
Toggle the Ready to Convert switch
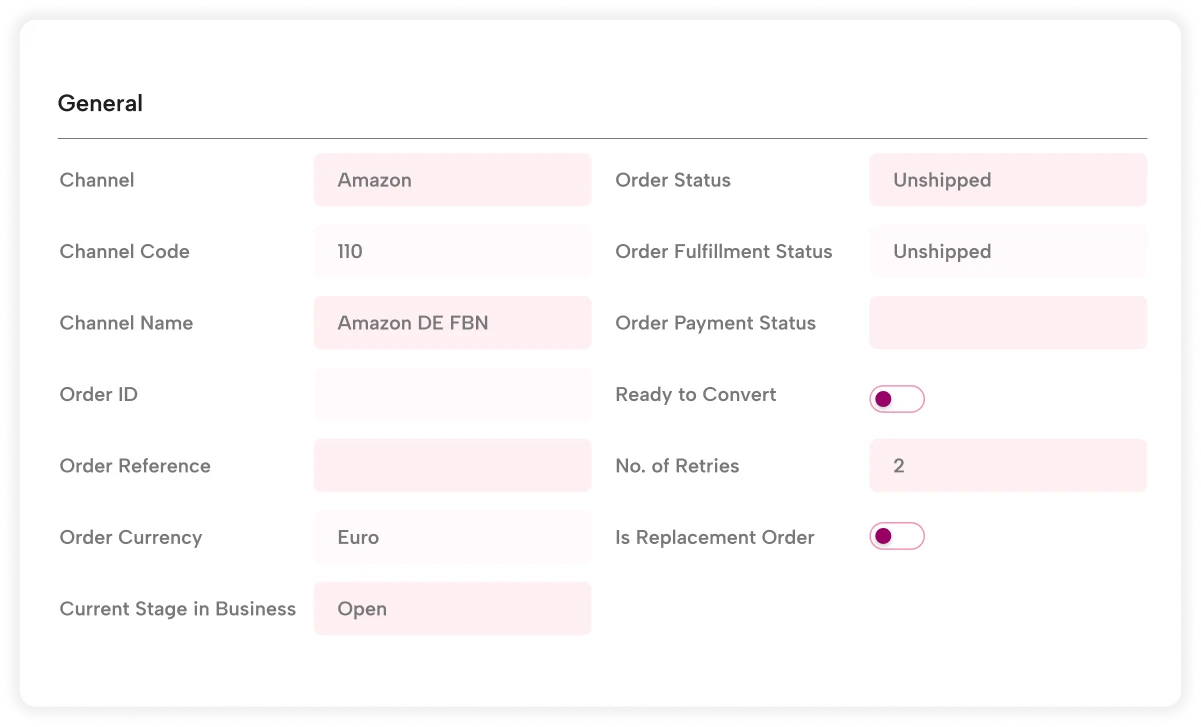click(x=896, y=399)
